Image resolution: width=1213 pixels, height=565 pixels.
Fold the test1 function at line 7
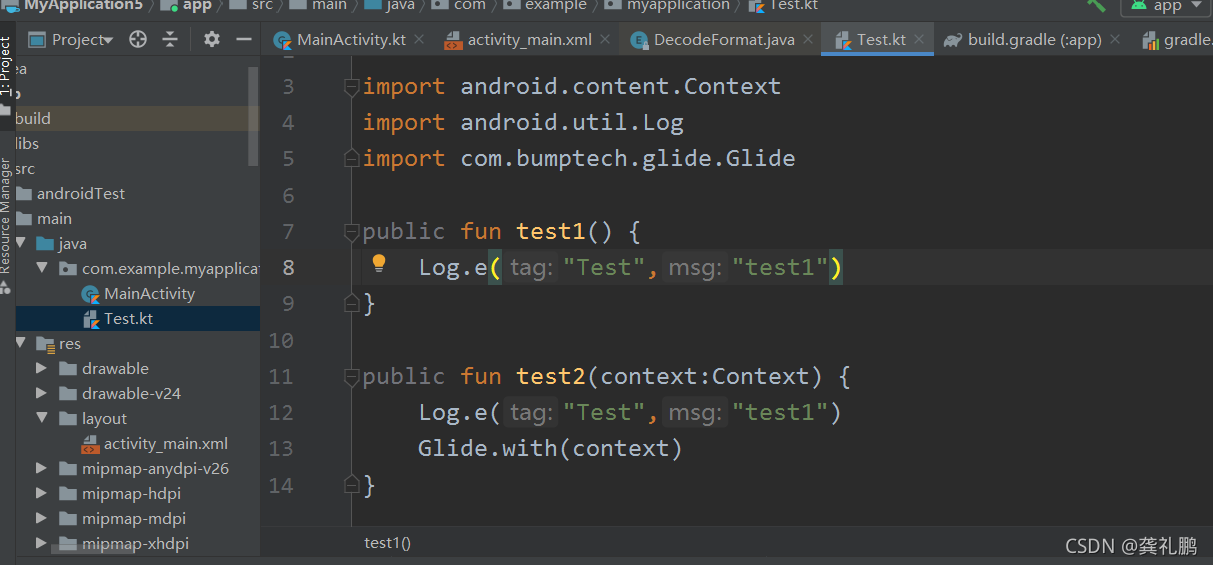[351, 232]
